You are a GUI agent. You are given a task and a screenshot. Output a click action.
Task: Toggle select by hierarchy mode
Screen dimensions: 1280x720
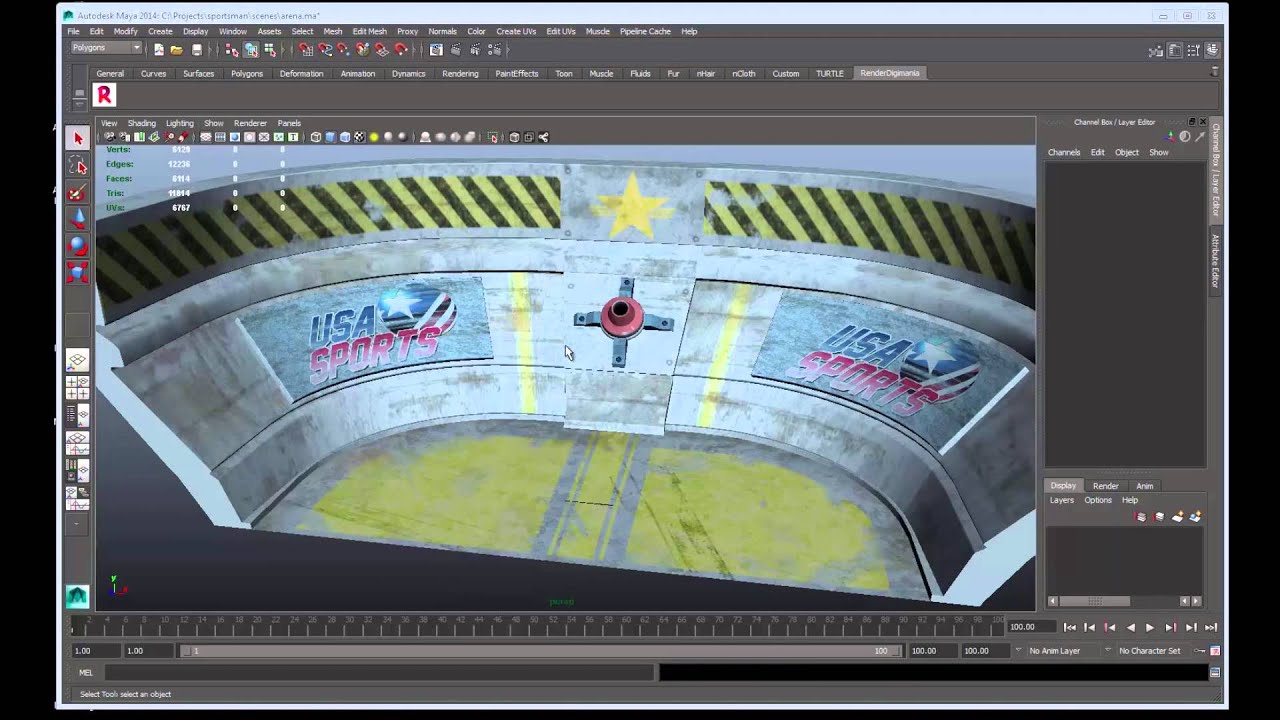(x=232, y=50)
